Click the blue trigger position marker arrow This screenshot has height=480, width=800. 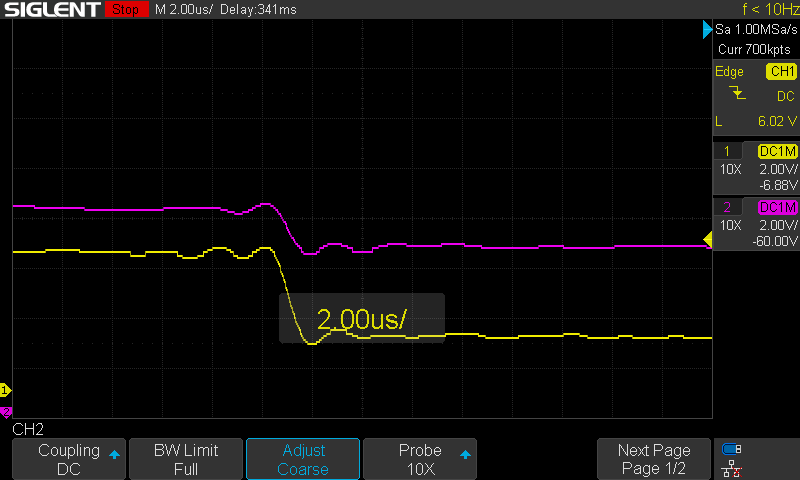707,30
